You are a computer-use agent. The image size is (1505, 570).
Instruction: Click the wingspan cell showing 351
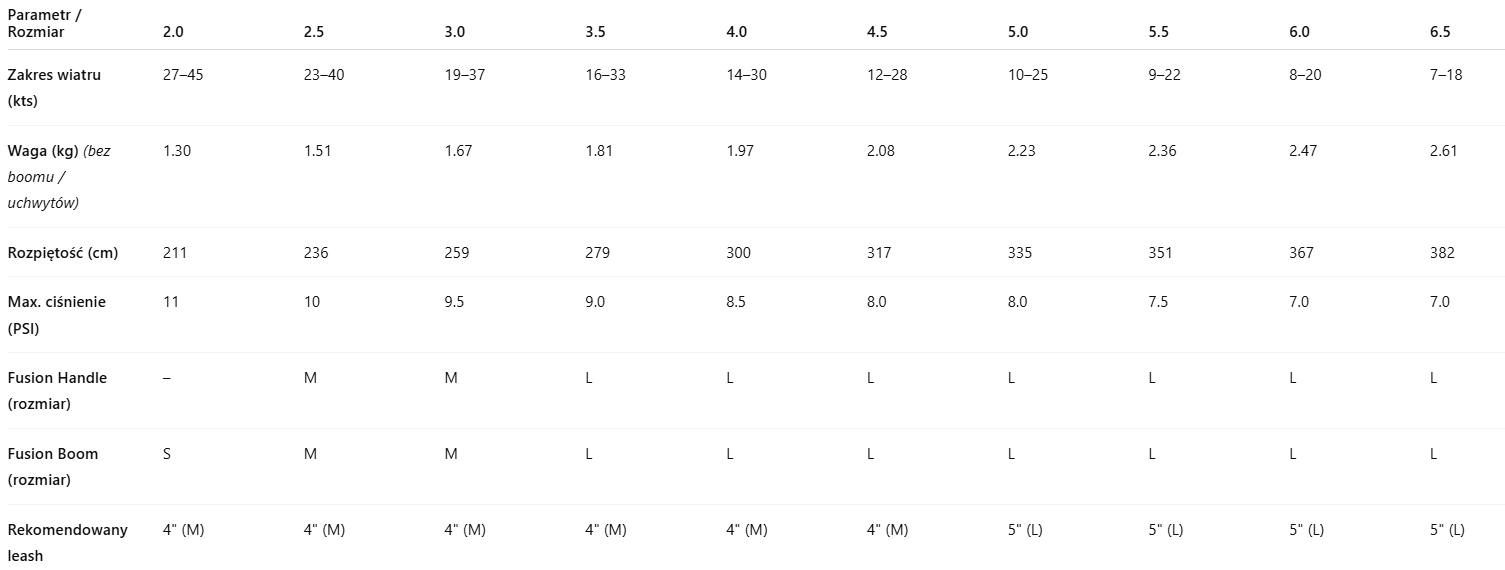(x=1161, y=253)
